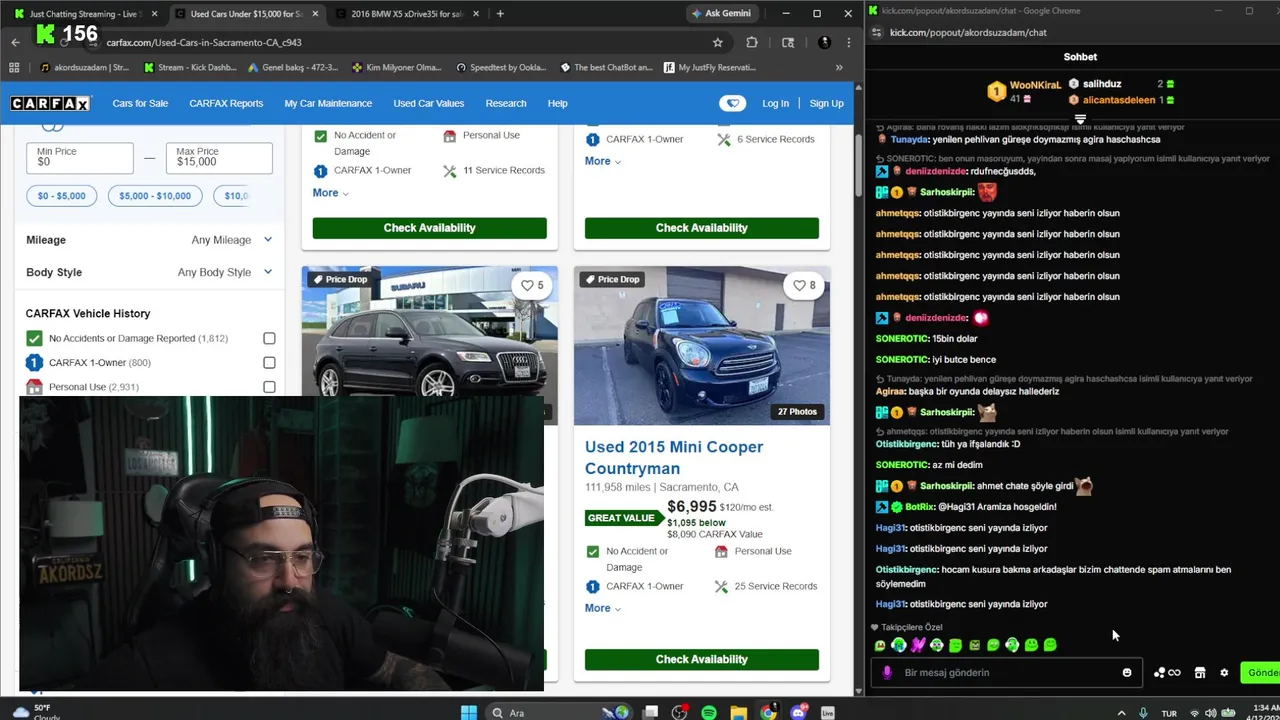This screenshot has height=720, width=1280.
Task: Expand More on the top-left listing
Action: point(330,192)
